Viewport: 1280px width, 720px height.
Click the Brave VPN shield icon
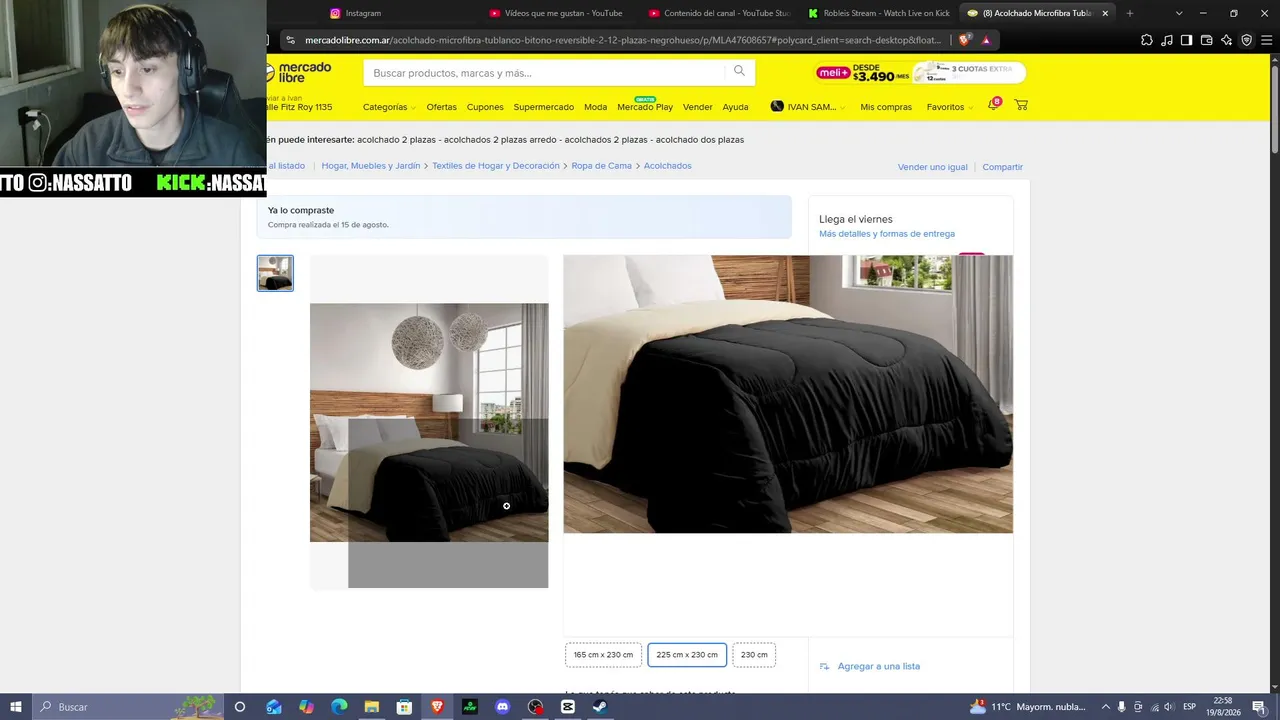pos(1246,40)
